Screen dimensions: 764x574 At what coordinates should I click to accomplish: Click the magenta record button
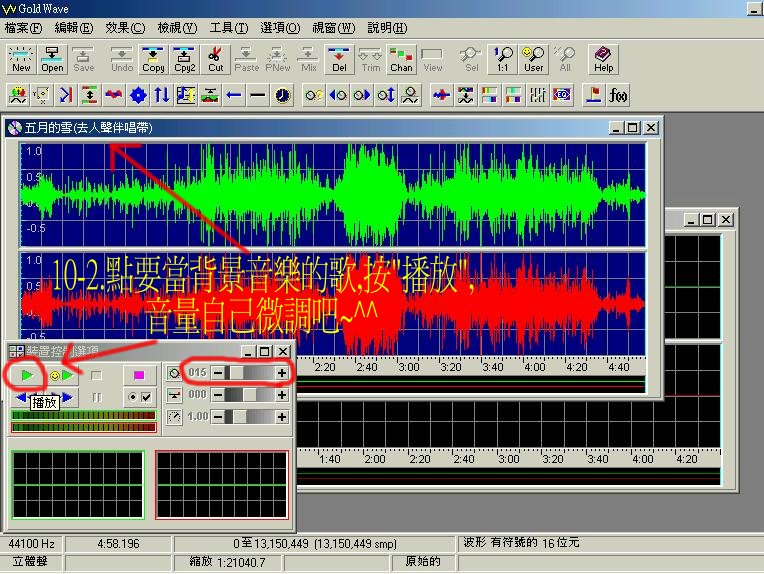(x=140, y=375)
